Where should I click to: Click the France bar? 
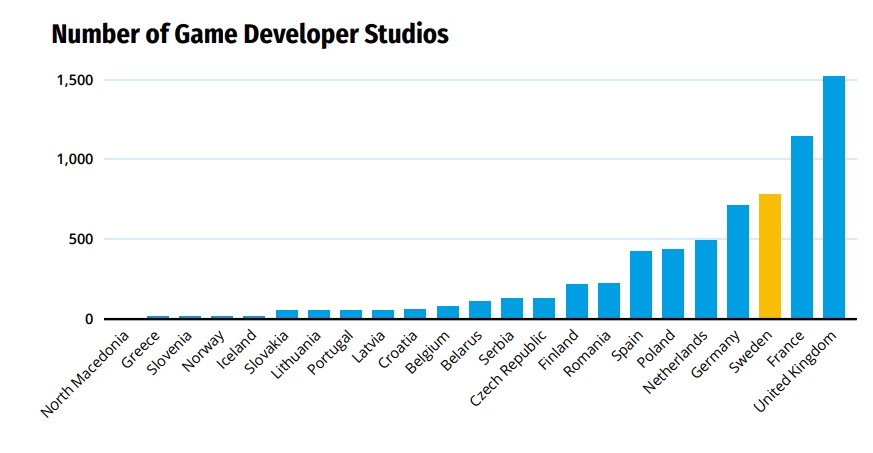(x=802, y=227)
